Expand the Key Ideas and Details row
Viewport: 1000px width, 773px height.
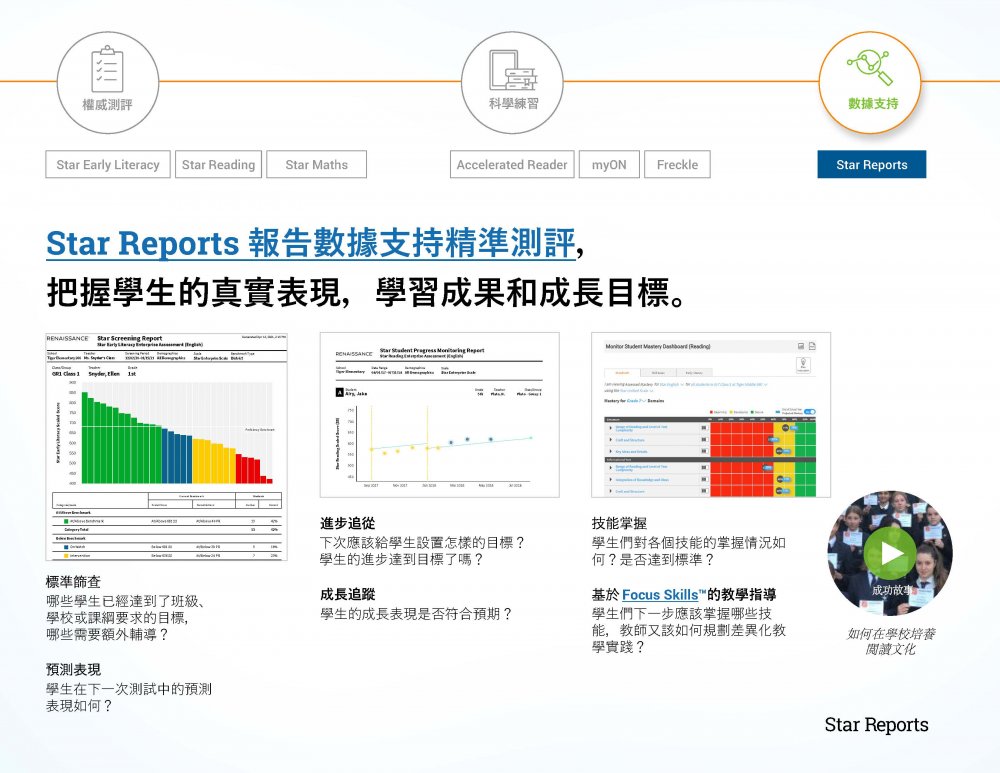[x=610, y=452]
